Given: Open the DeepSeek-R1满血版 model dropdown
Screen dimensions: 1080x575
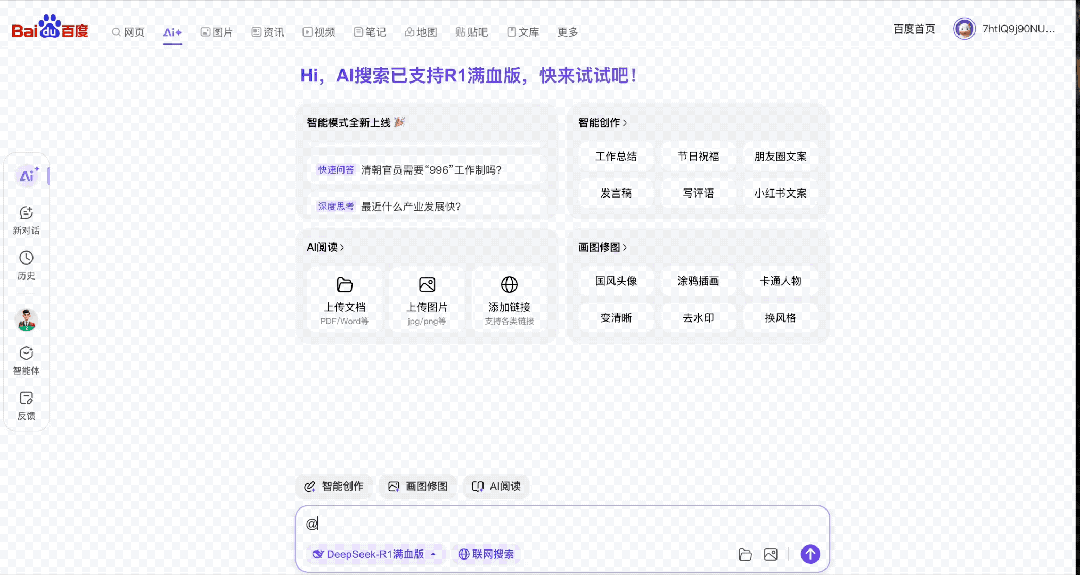Looking at the screenshot, I should click(375, 554).
